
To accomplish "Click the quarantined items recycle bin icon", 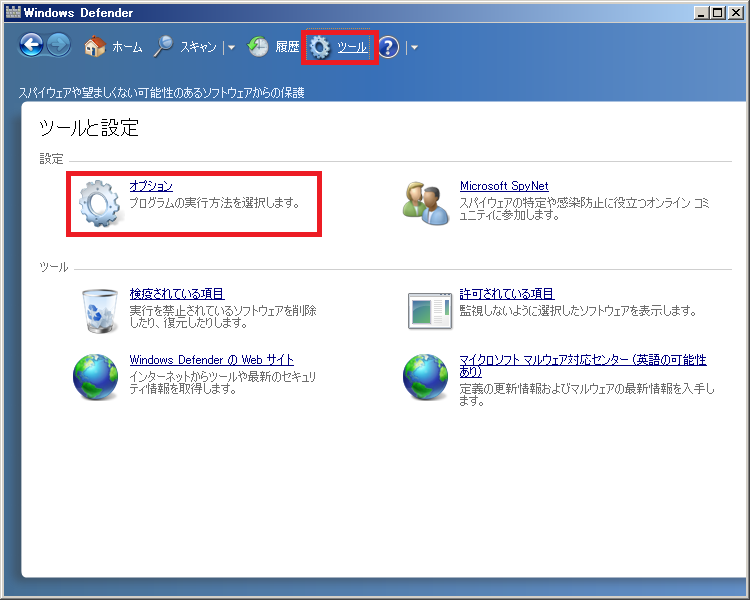I will coord(99,311).
